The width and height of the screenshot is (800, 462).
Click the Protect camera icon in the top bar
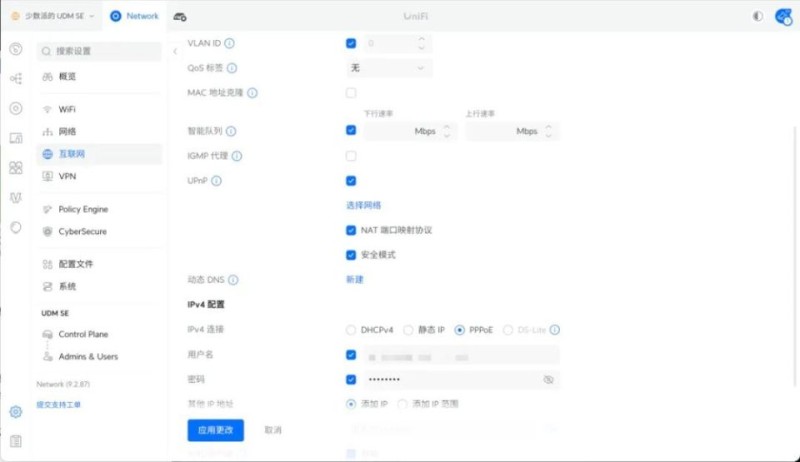coord(180,17)
